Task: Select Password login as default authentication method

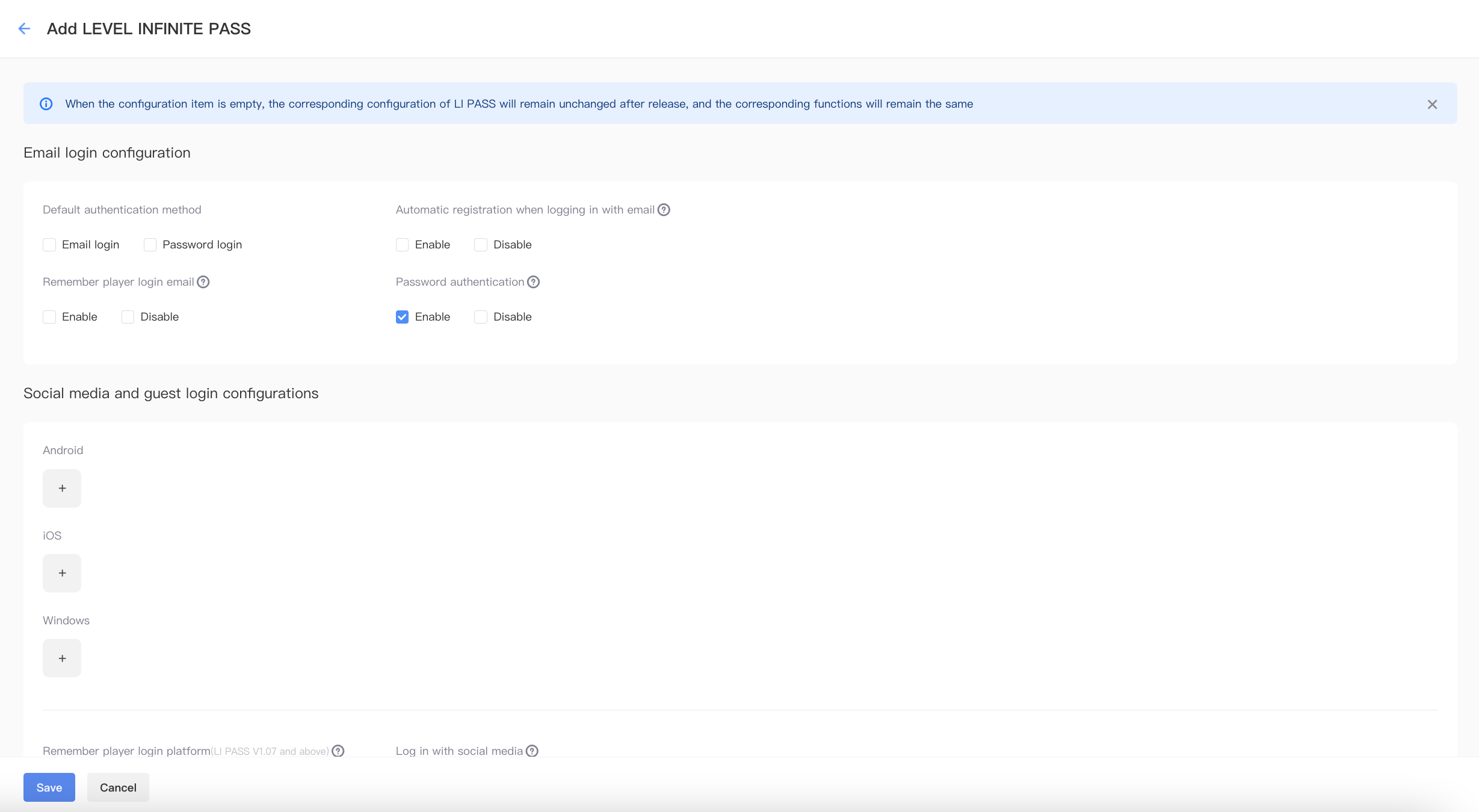Action: coord(150,244)
